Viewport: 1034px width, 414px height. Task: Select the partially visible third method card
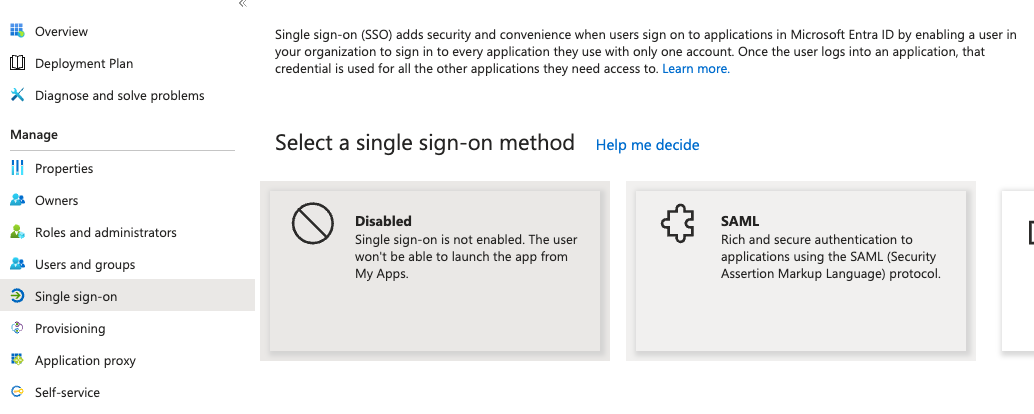[x=1018, y=271]
